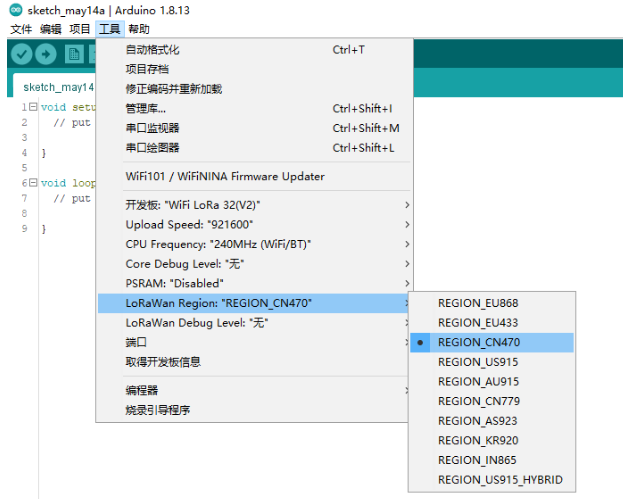Select REGION_KR920 region option
The image size is (623, 499).
pos(492,440)
